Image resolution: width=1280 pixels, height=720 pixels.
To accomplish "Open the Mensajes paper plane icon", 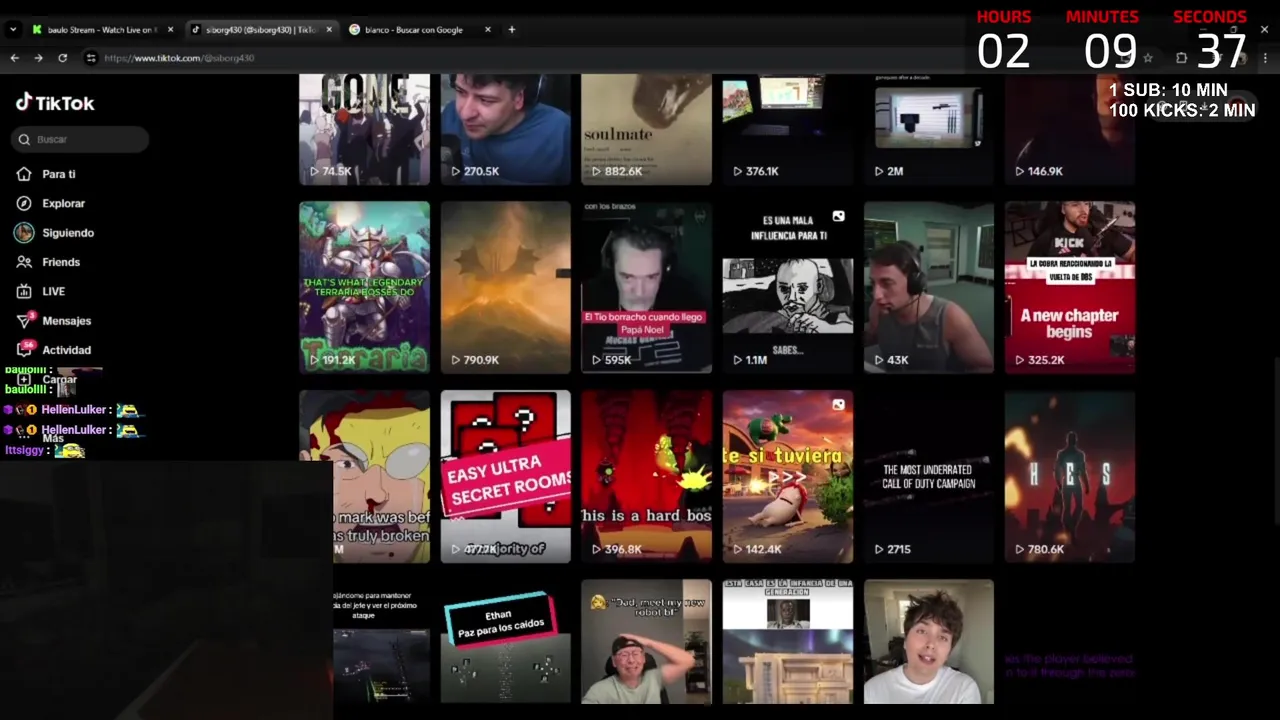I will click(24, 320).
